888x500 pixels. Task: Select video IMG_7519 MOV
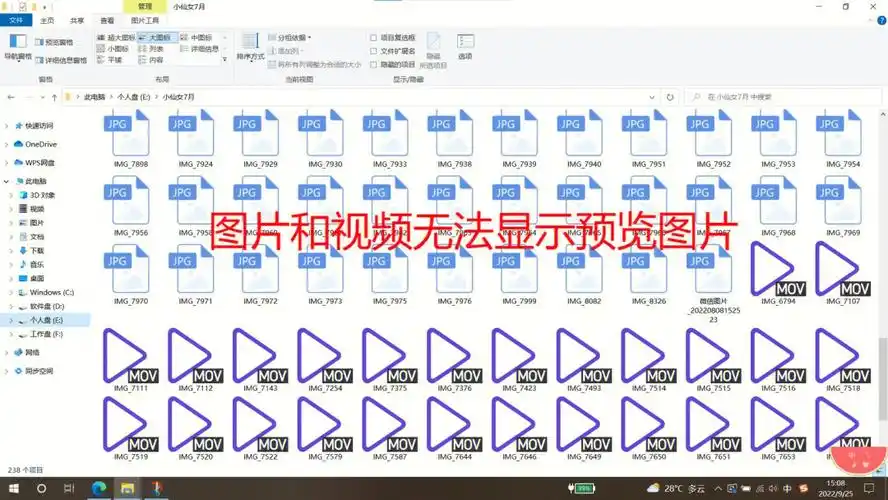click(131, 429)
